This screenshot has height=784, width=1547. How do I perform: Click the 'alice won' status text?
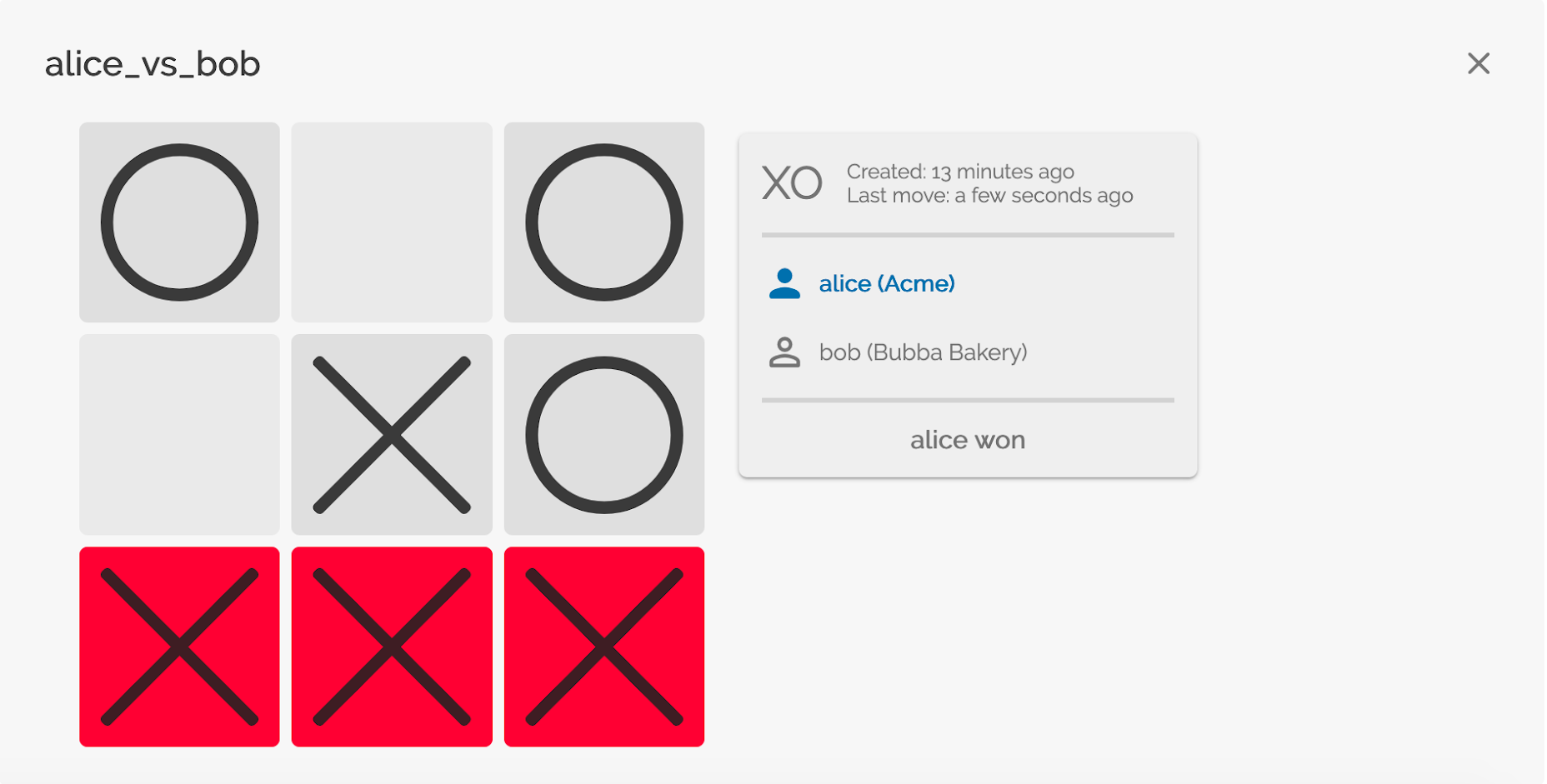tap(968, 440)
